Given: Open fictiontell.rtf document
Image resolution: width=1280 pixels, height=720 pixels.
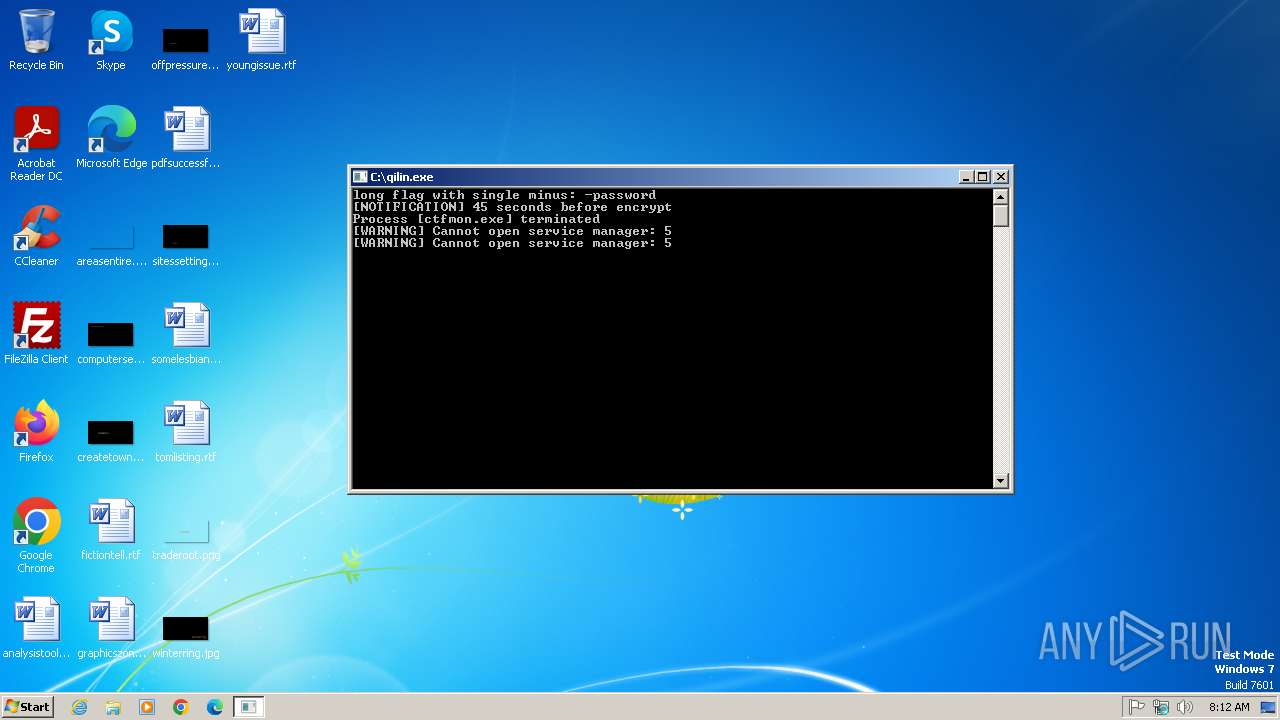Looking at the screenshot, I should 111,530.
